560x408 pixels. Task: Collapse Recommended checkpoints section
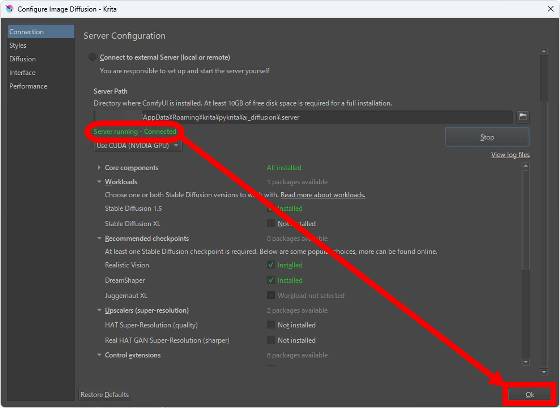tap(99, 238)
